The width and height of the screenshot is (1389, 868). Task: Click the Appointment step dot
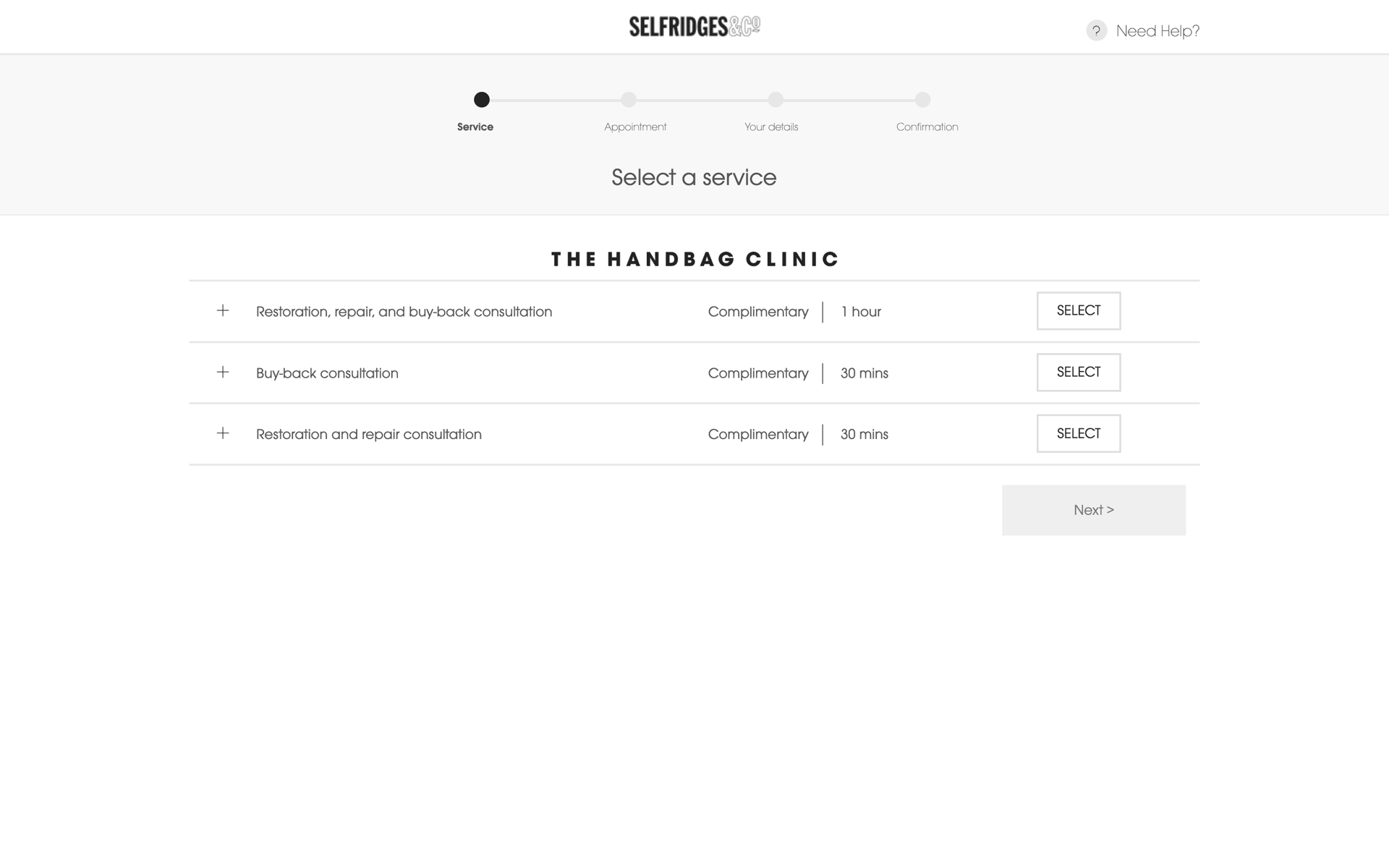pyautogui.click(x=629, y=100)
